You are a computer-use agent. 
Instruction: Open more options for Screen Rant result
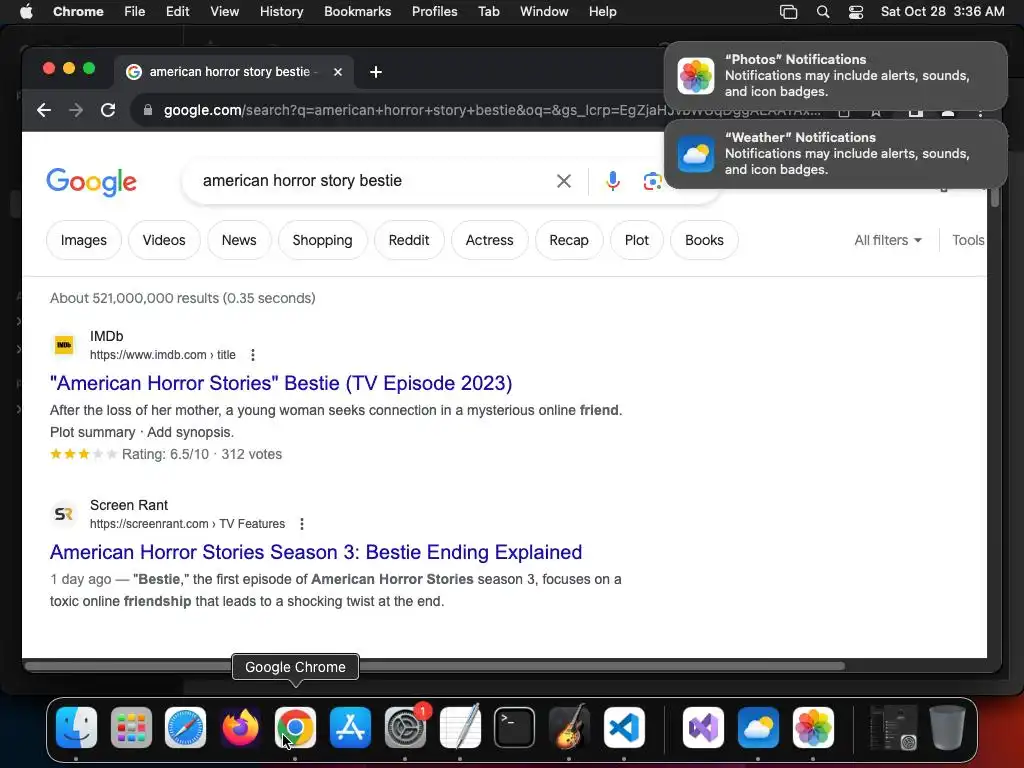coord(302,524)
